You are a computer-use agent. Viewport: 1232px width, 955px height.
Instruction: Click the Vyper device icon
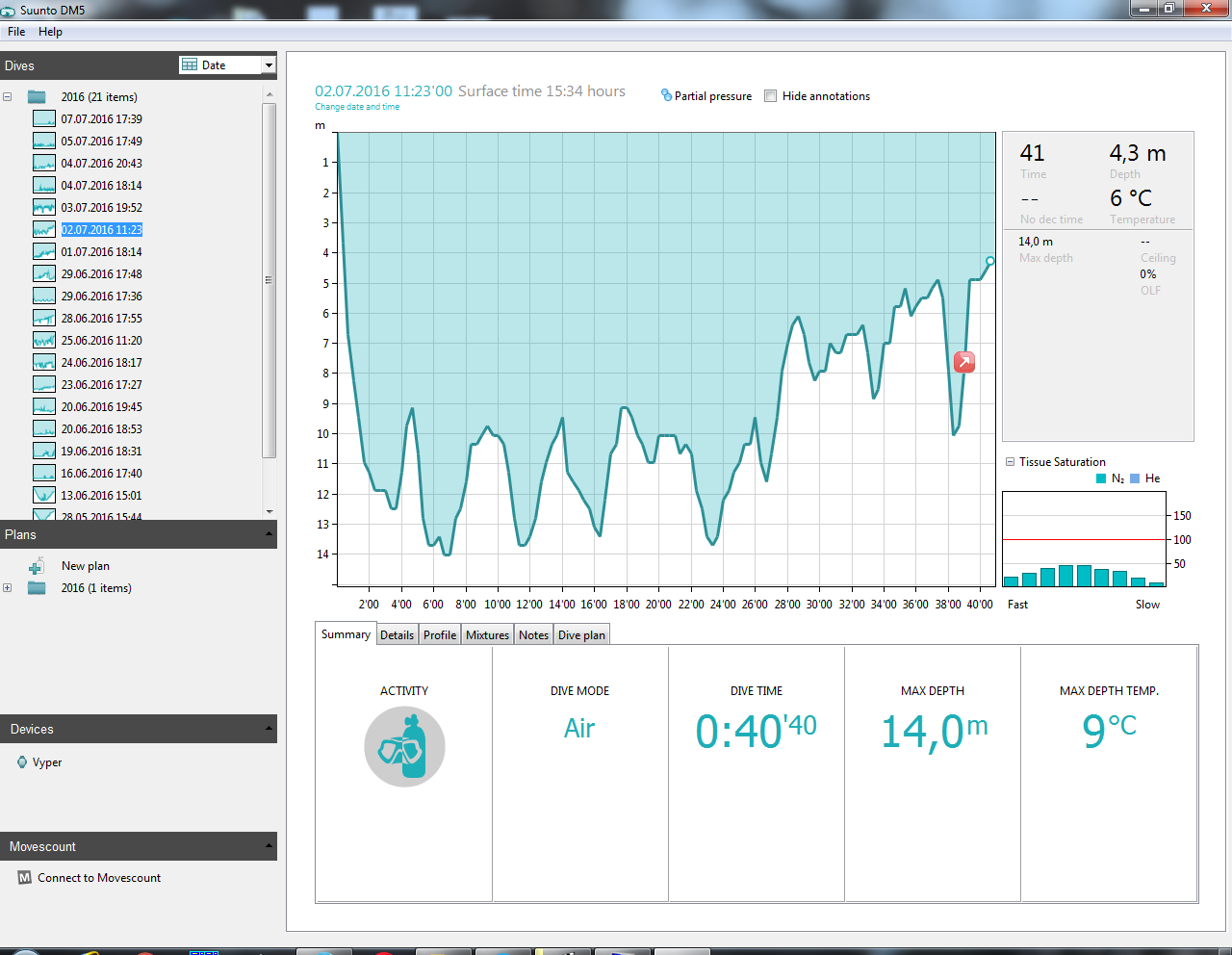tap(22, 762)
